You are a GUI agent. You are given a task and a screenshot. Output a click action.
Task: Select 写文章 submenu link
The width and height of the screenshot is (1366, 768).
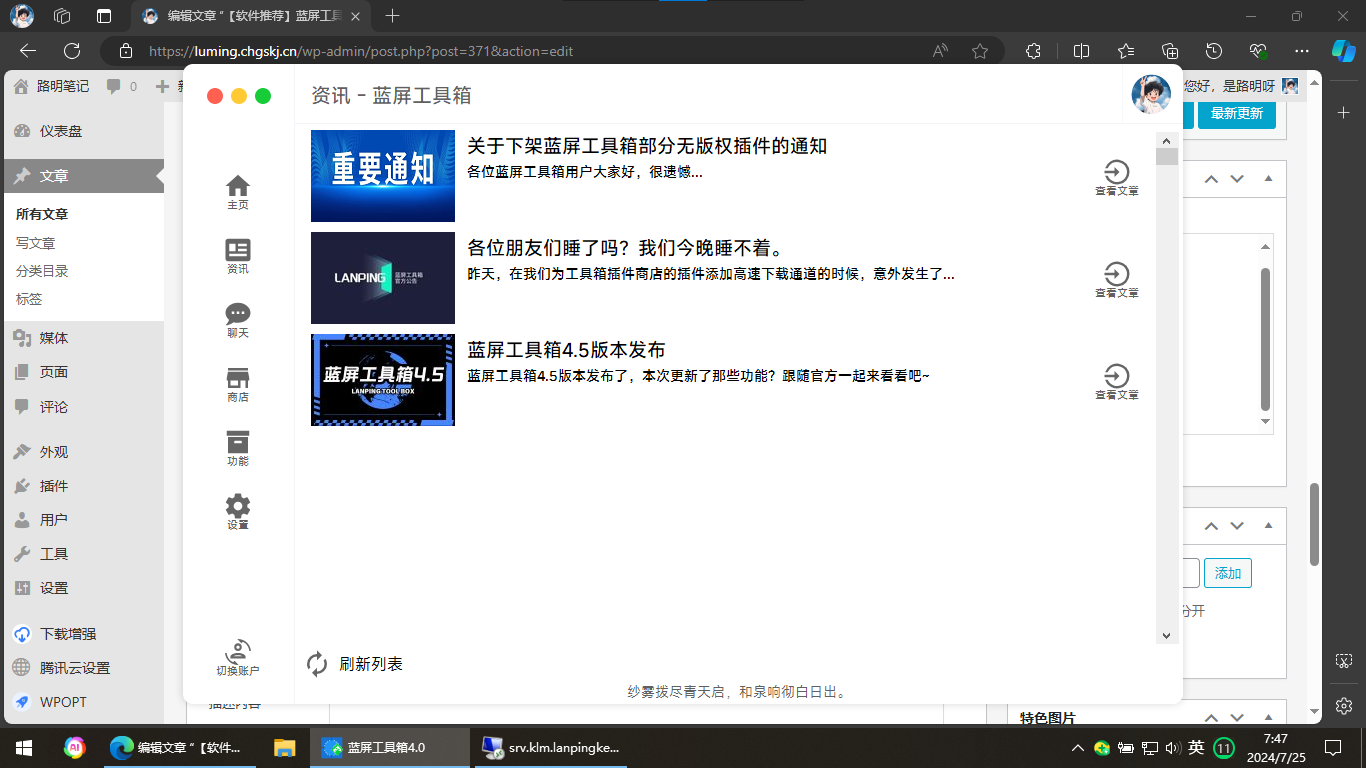tap(35, 243)
